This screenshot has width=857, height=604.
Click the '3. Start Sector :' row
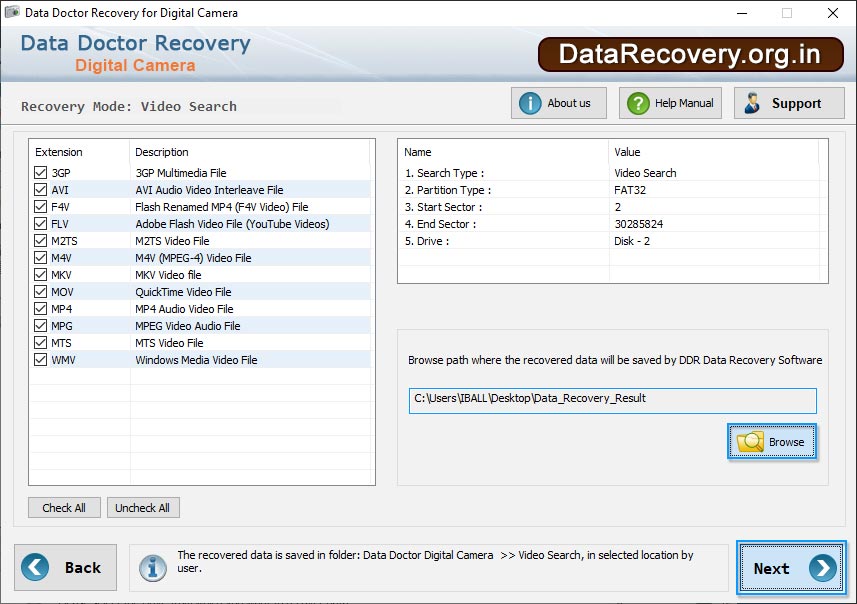[613, 207]
